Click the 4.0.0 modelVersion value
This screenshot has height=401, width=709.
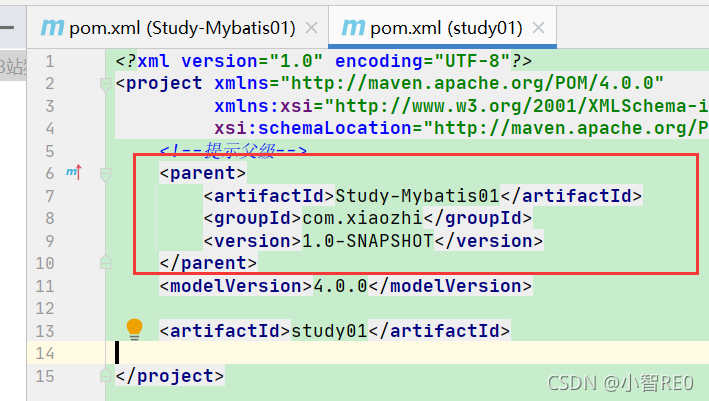click(x=340, y=286)
